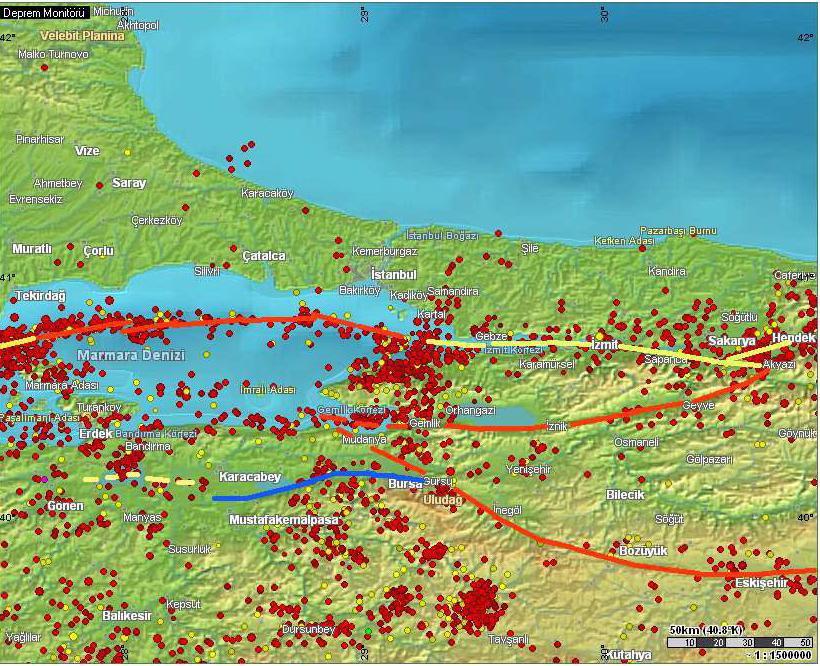Click the yellow earthquake dot beside Vize

click(x=127, y=151)
